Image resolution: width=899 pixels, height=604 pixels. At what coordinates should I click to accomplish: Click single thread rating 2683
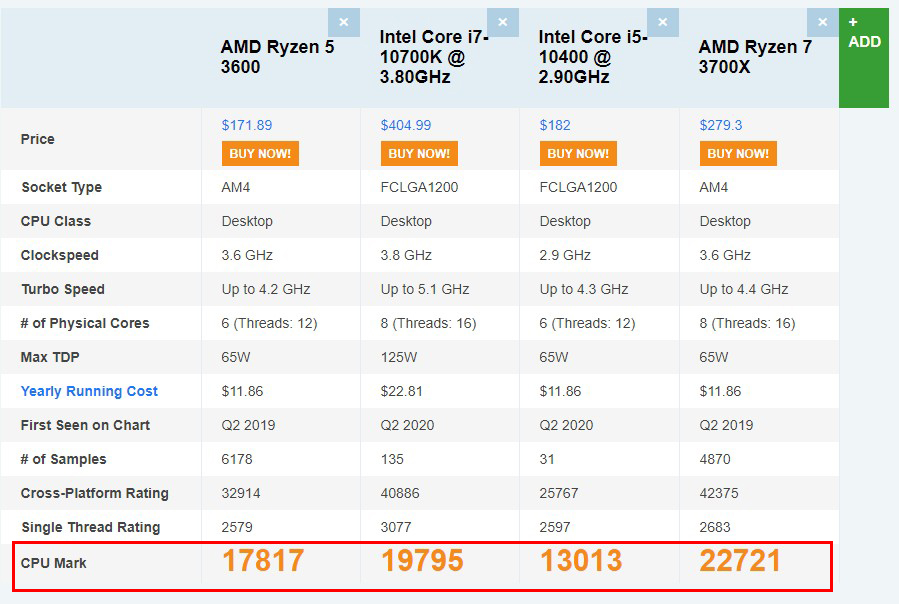click(x=714, y=527)
